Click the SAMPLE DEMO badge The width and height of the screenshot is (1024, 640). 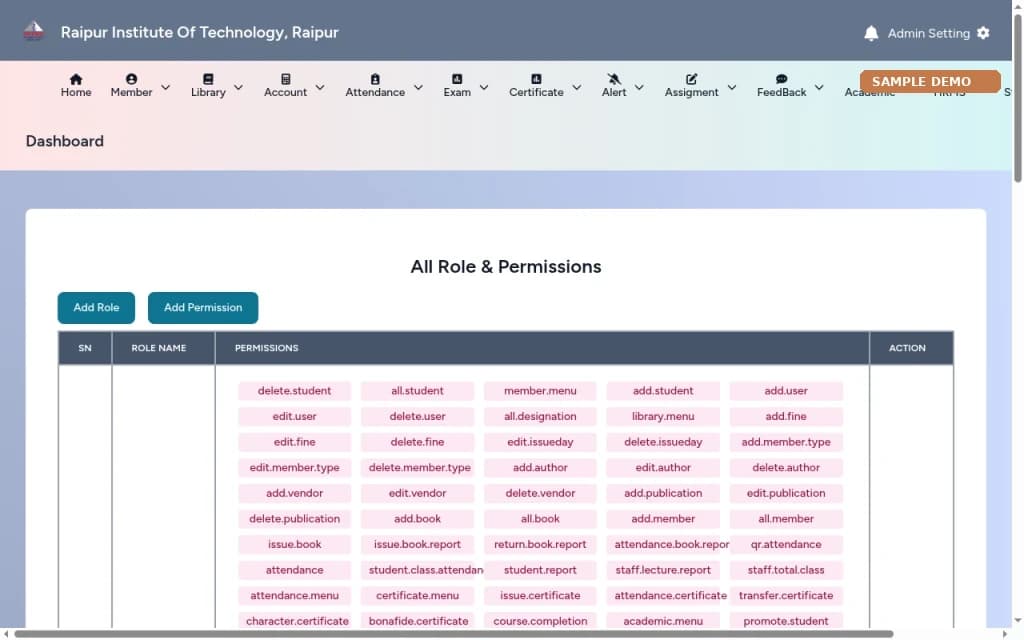(930, 82)
